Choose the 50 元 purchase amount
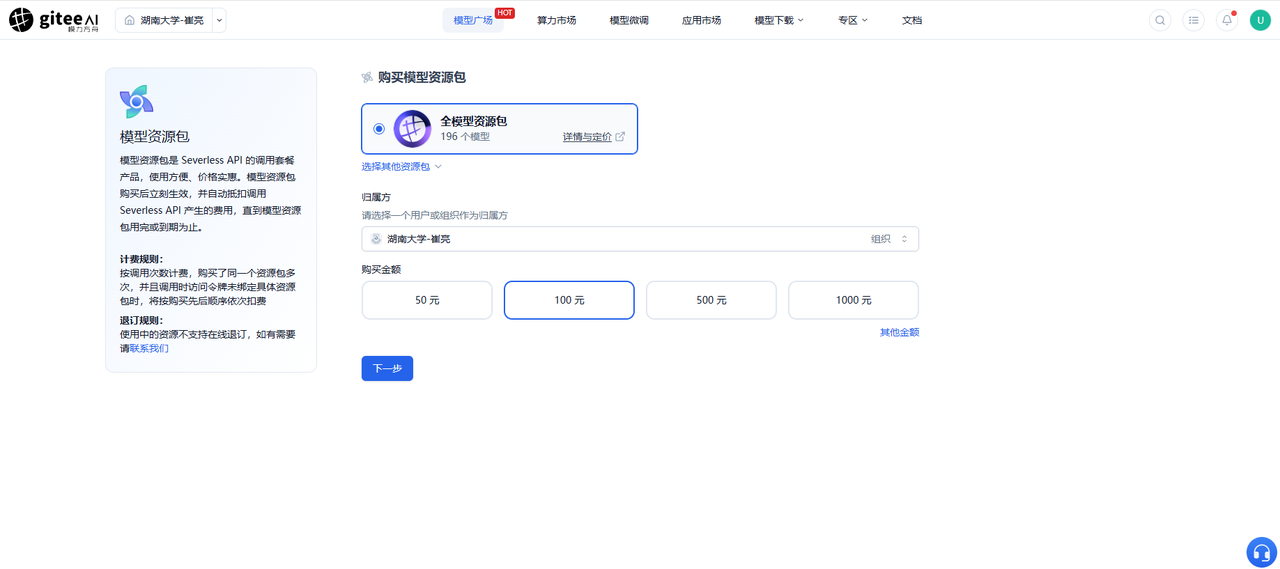Viewport: 1280px width, 569px height. click(x=427, y=300)
